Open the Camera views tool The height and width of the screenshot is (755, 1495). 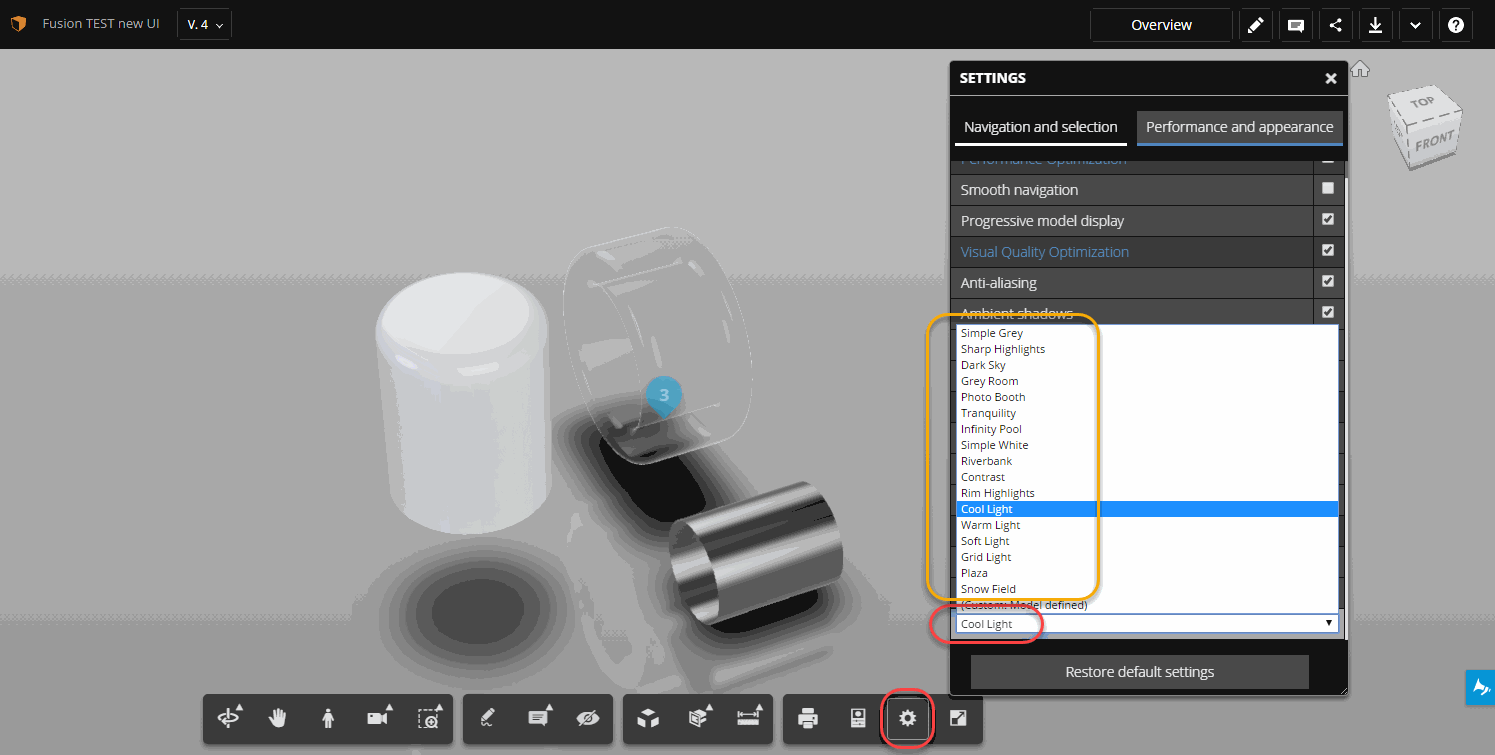click(377, 718)
